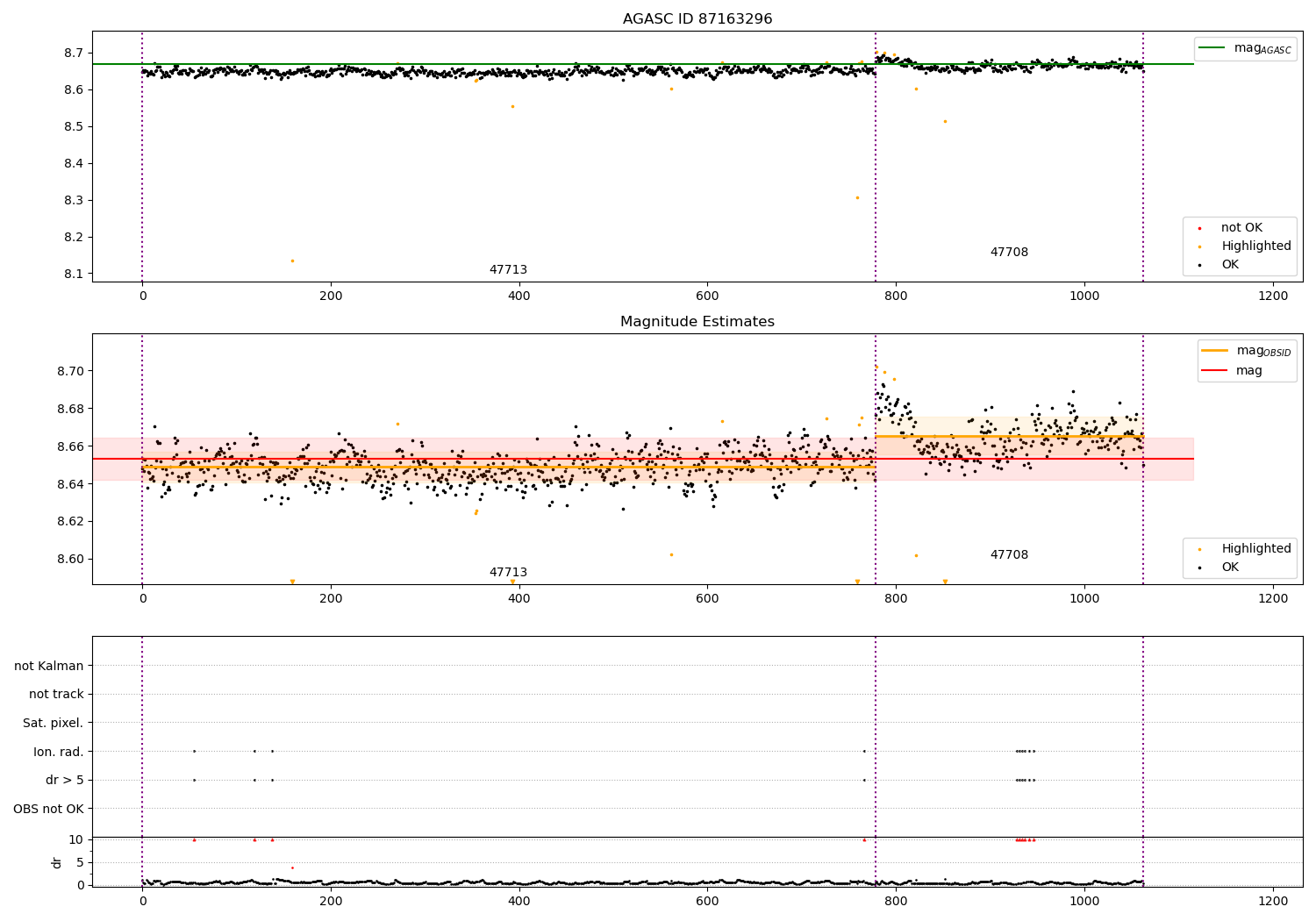Click the orange line sample for mag OBSID

pyautogui.click(x=1215, y=350)
